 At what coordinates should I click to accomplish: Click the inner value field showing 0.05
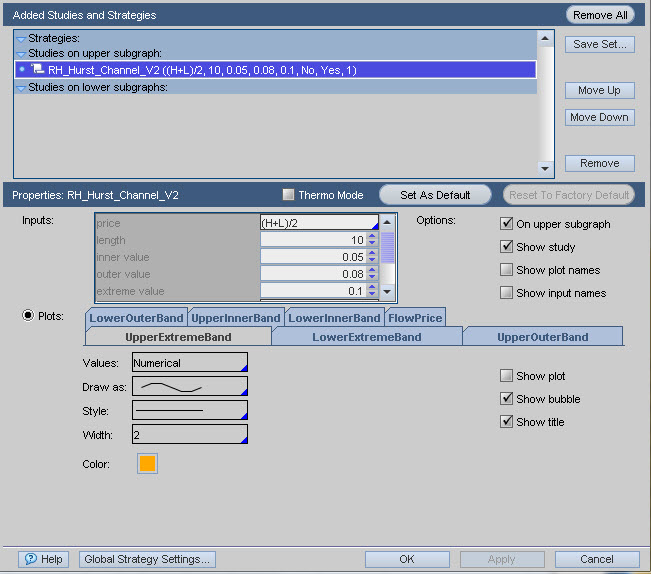313,257
